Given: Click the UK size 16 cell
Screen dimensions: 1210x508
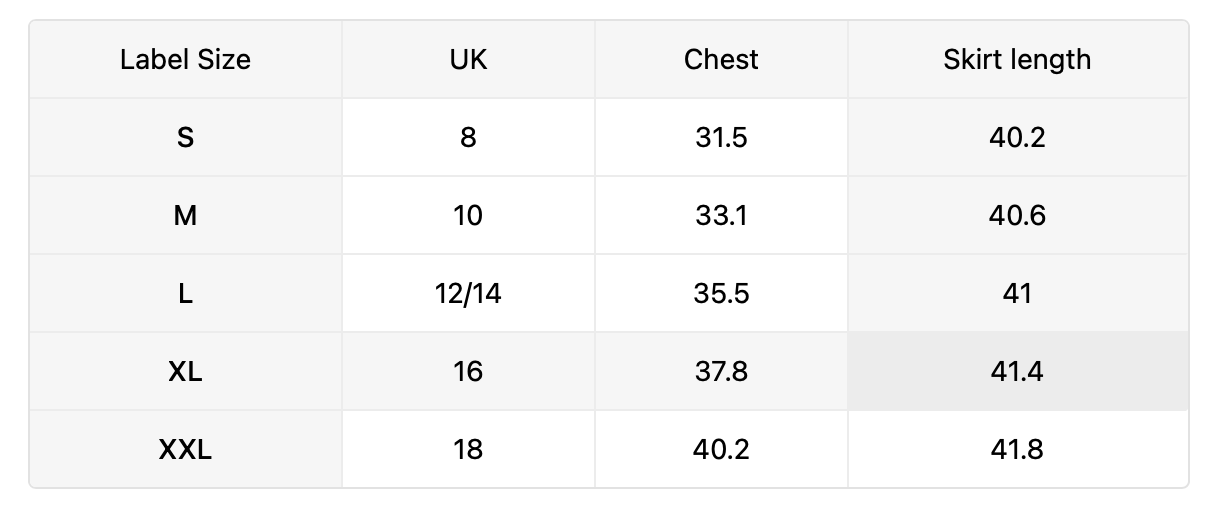Looking at the screenshot, I should [x=468, y=371].
